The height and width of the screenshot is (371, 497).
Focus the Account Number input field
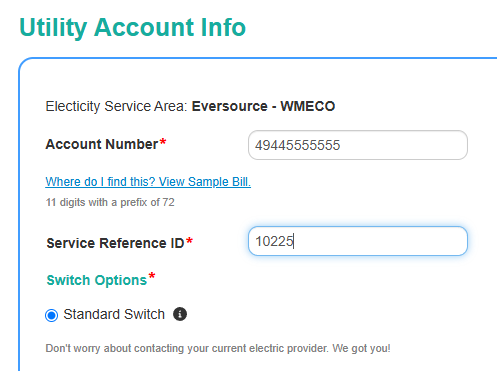pyautogui.click(x=358, y=145)
